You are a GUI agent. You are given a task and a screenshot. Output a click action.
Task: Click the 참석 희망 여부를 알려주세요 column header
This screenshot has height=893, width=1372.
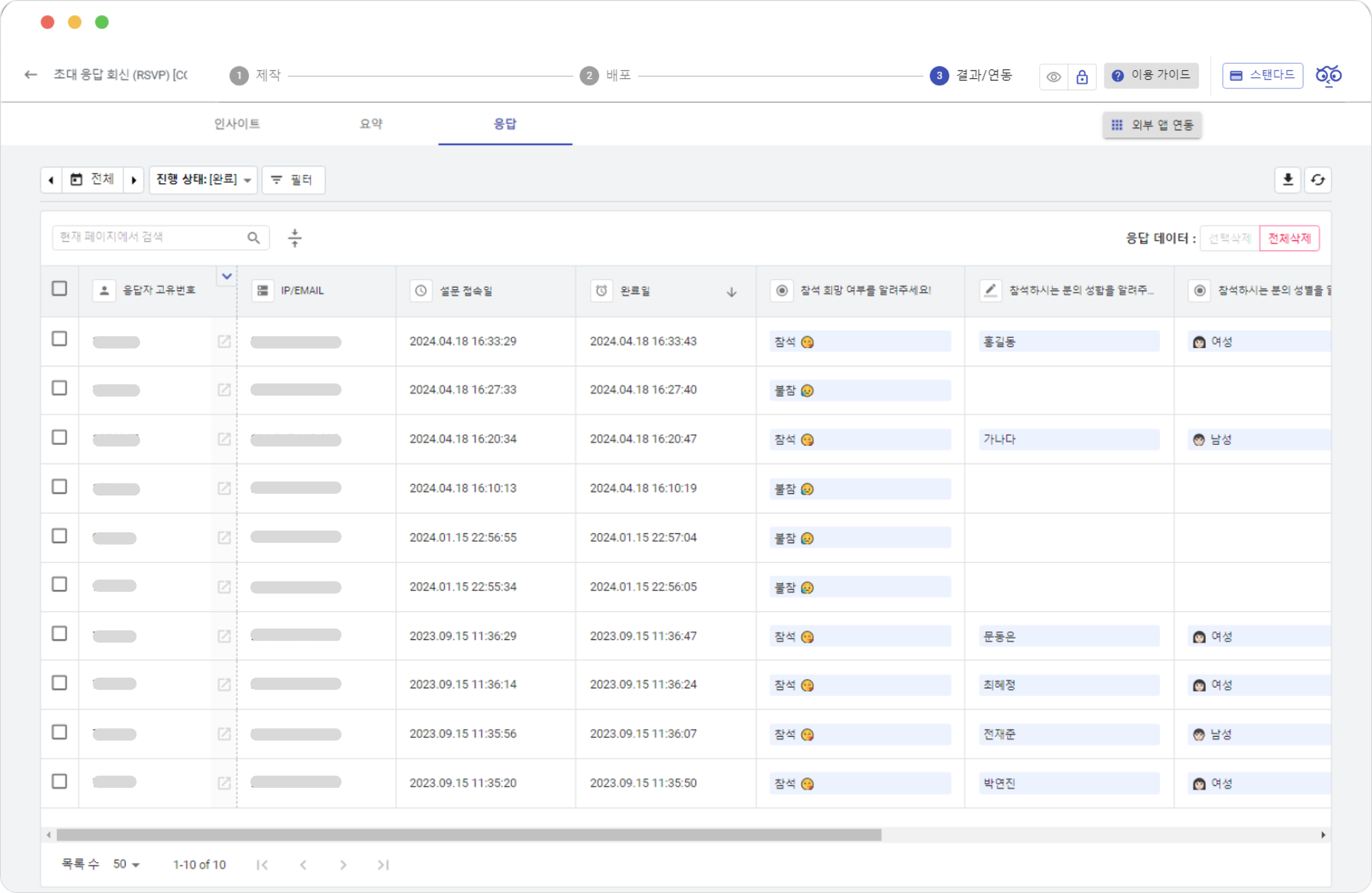(860, 291)
